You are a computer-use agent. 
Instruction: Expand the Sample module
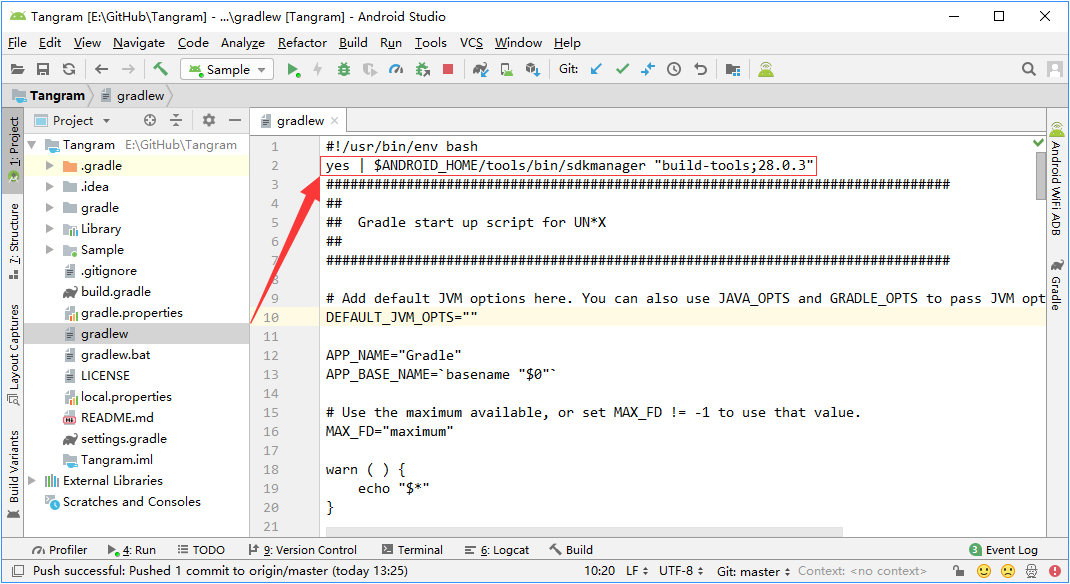point(49,250)
